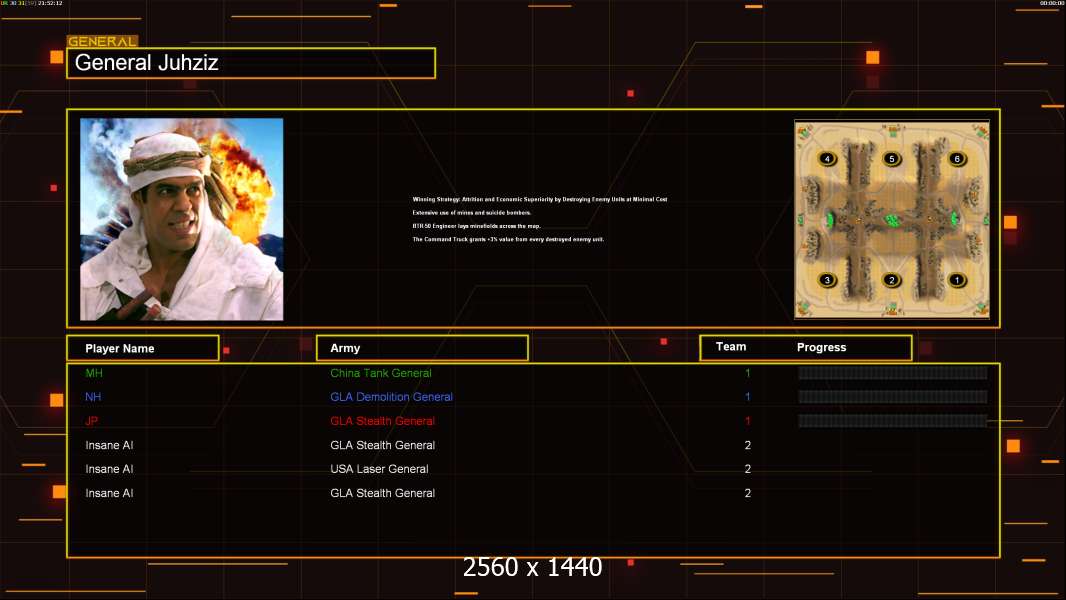This screenshot has height=600, width=1066.
Task: Select start position 4 on the map
Action: click(x=827, y=159)
